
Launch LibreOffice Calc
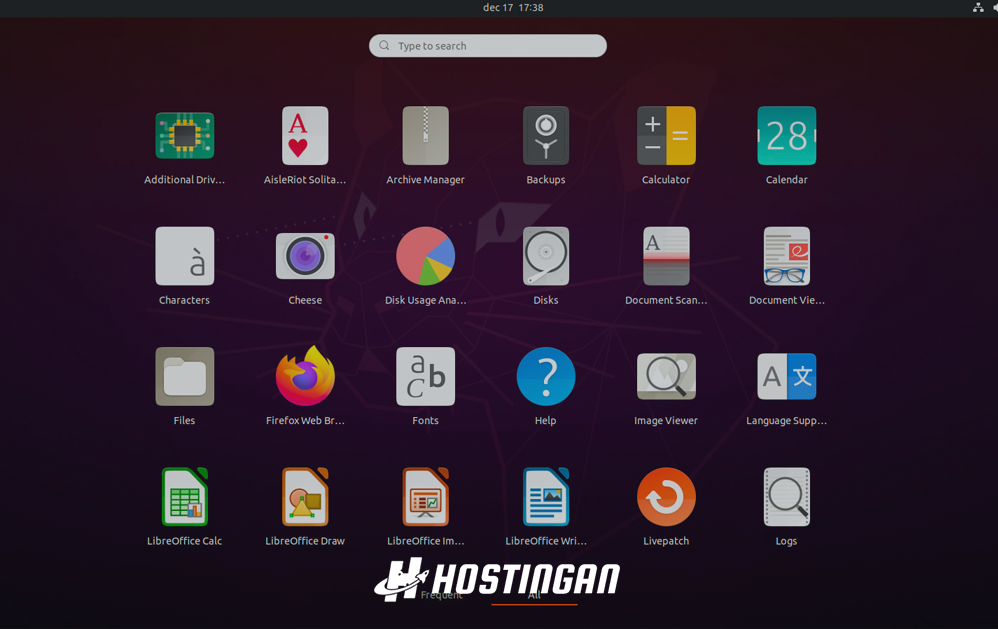click(185, 497)
